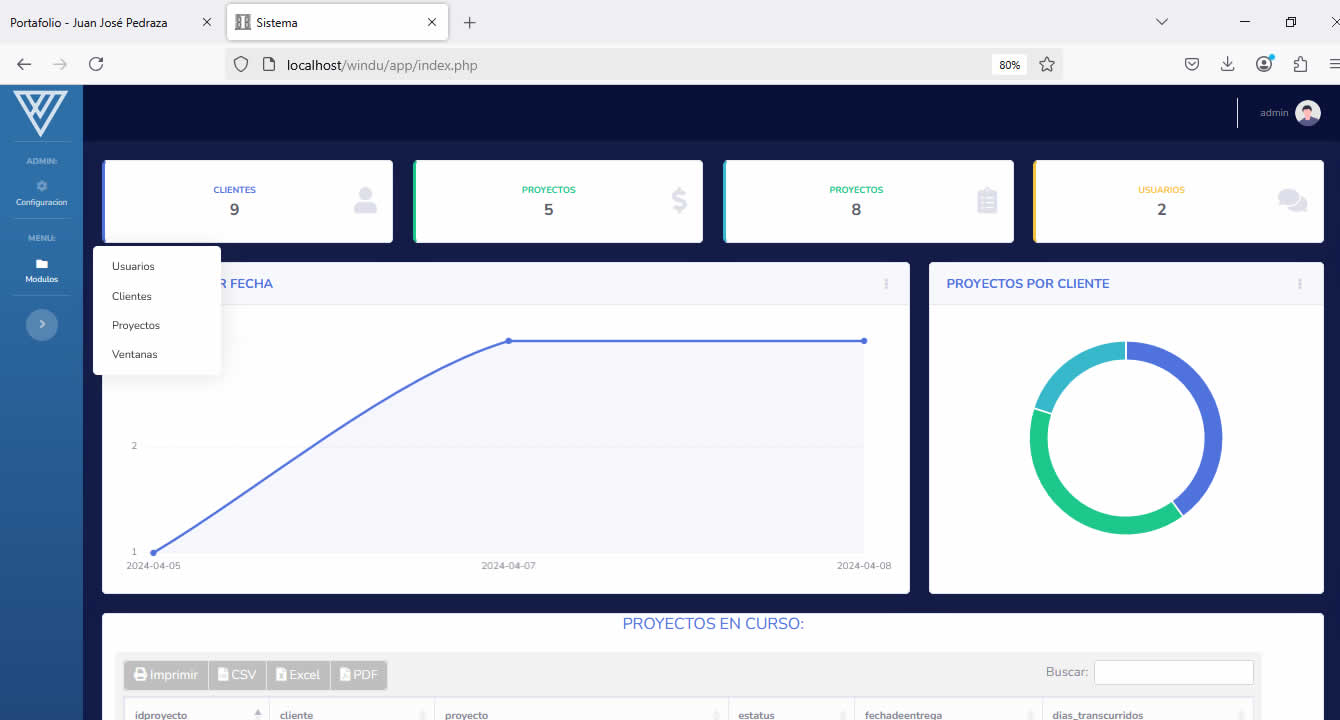
Task: Open Proyectos por Cliente chart options
Action: (1300, 284)
